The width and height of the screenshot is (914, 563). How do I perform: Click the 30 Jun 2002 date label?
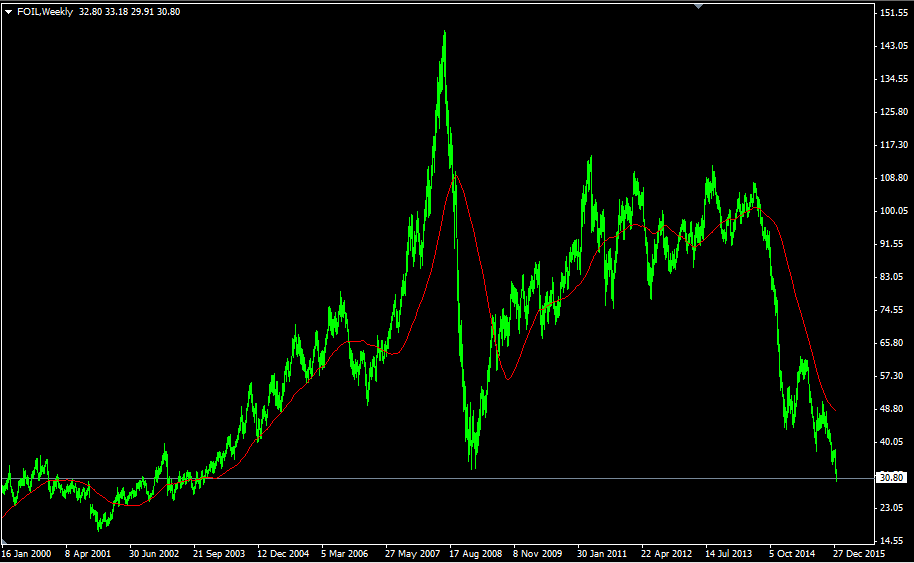click(154, 554)
